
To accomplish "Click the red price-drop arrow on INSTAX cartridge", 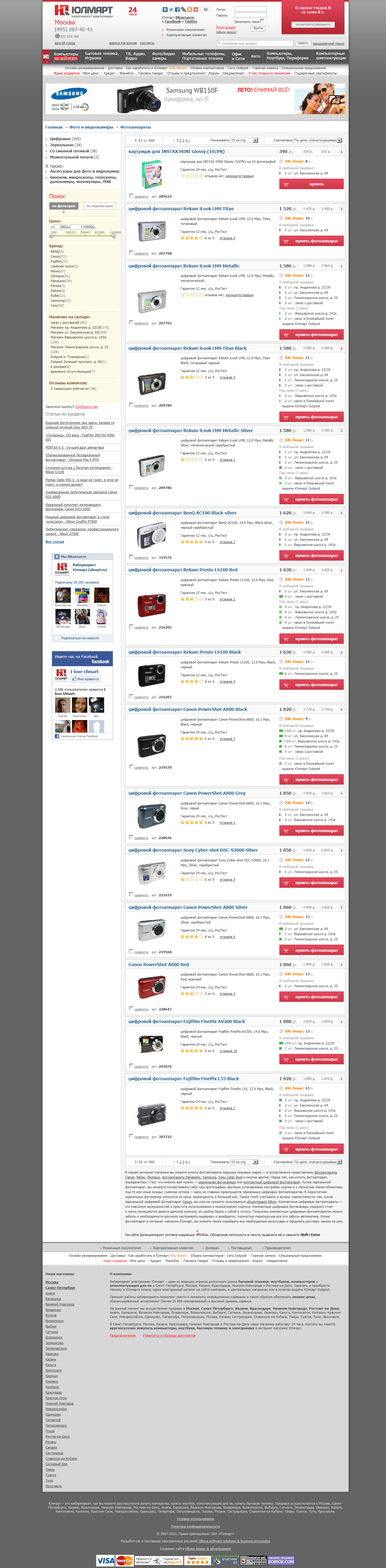I will (342, 151).
